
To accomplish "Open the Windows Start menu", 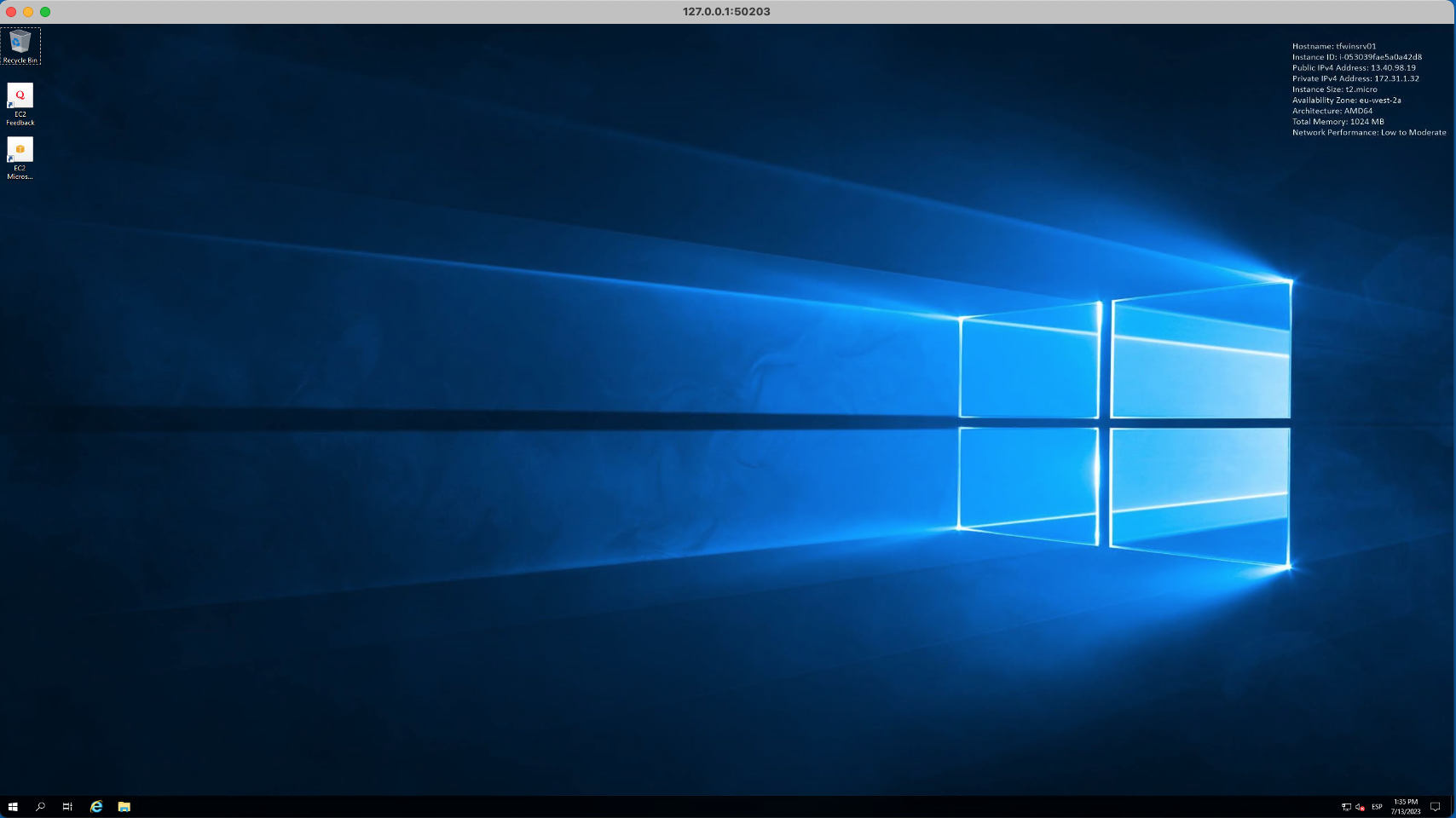I will 13,807.
